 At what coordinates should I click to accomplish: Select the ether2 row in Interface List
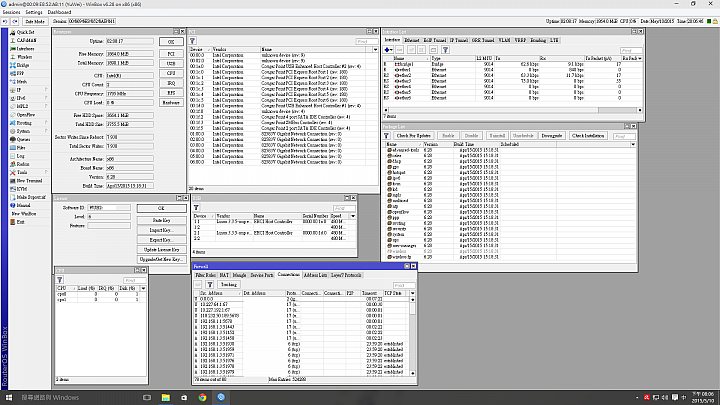512,75
